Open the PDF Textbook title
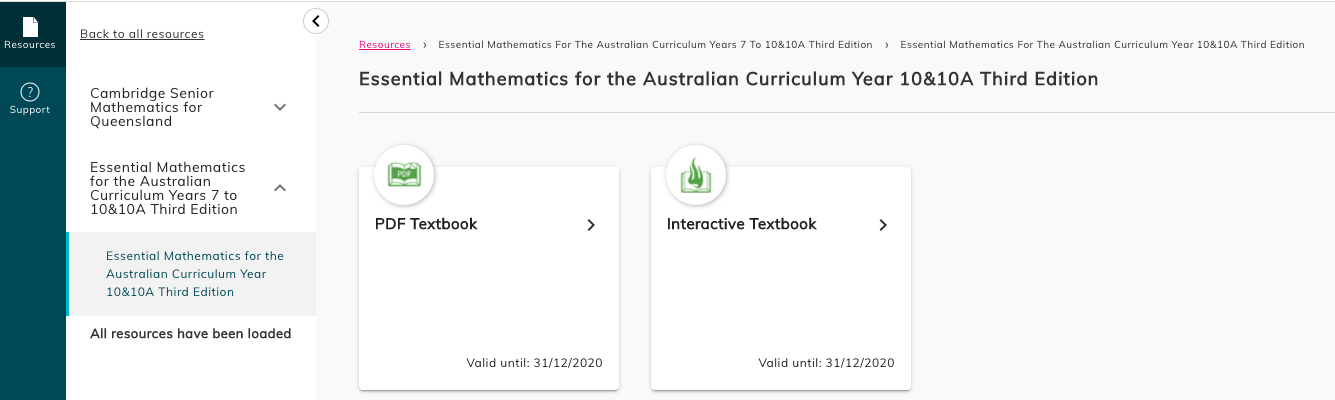1335x400 pixels. pyautogui.click(x=426, y=224)
